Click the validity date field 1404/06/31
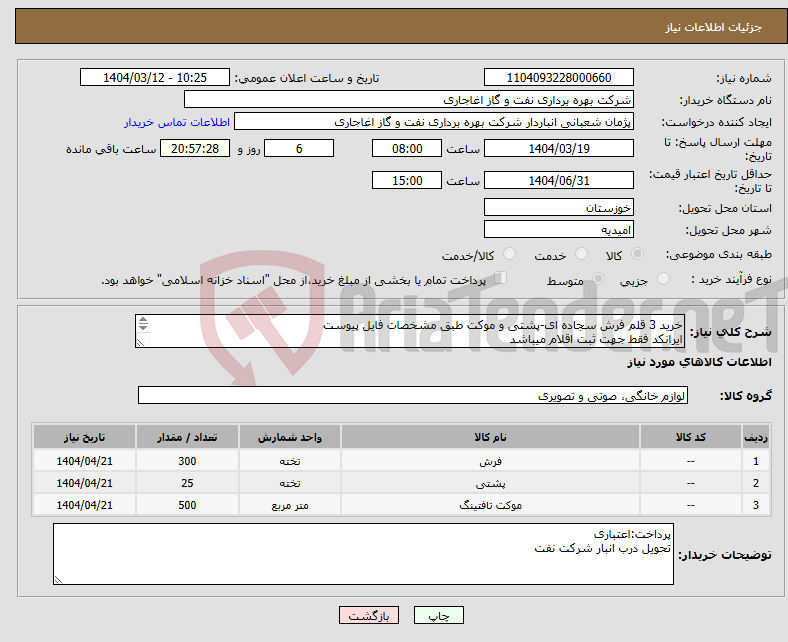Screen dimensions: 788x642 tap(558, 180)
